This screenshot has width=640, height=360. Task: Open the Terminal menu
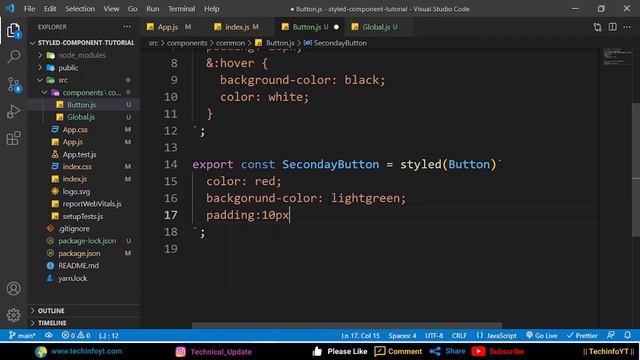(181, 9)
